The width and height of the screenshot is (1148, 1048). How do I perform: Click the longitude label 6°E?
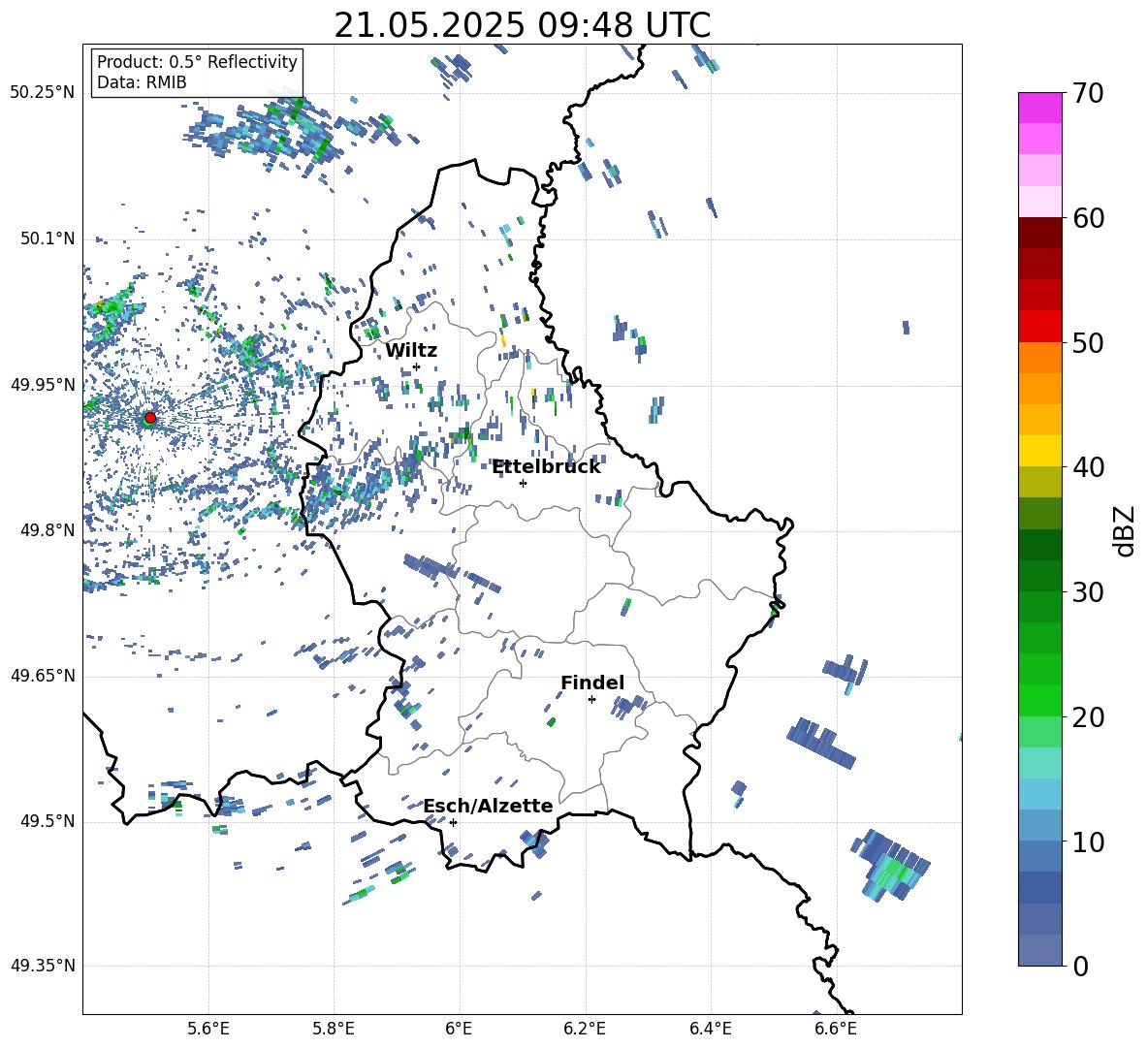pos(459,1029)
